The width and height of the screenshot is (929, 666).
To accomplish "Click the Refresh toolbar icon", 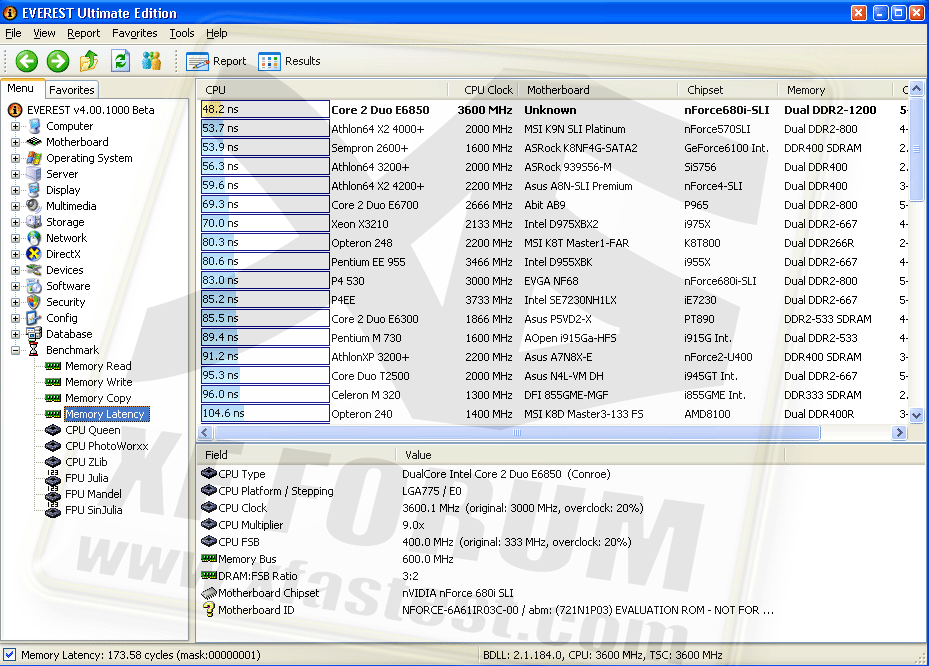I will point(120,60).
